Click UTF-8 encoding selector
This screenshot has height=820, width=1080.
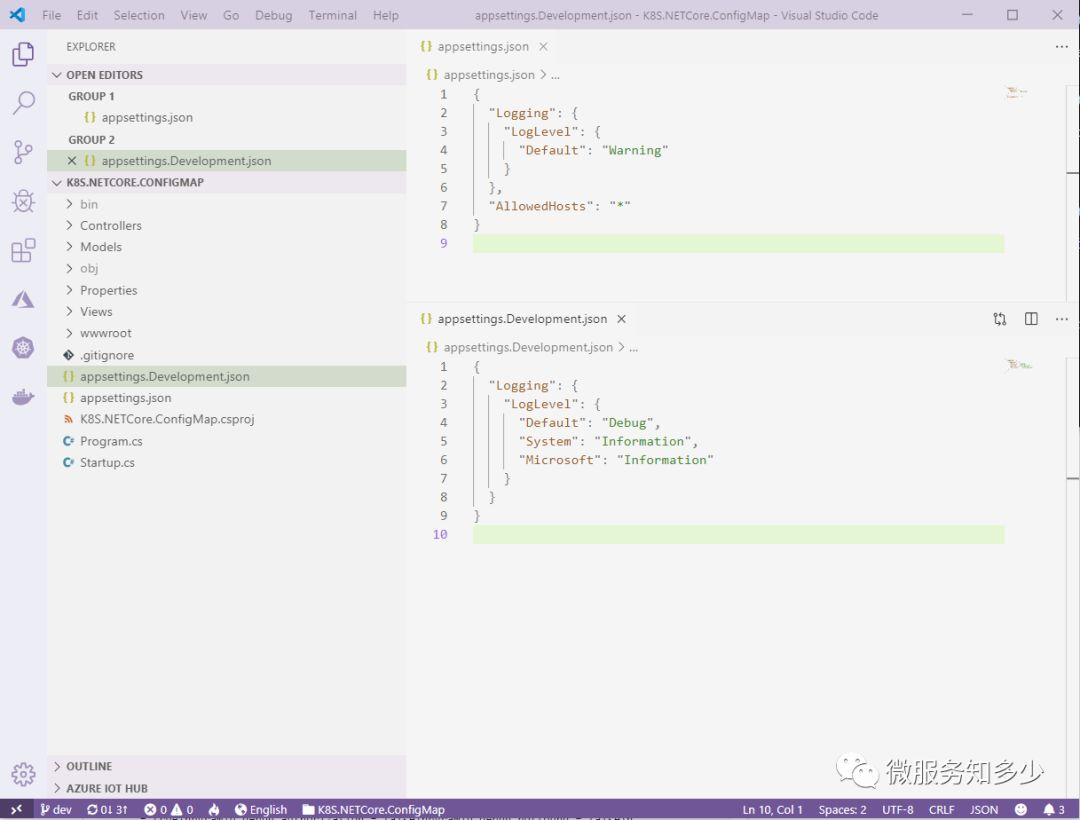coord(897,810)
